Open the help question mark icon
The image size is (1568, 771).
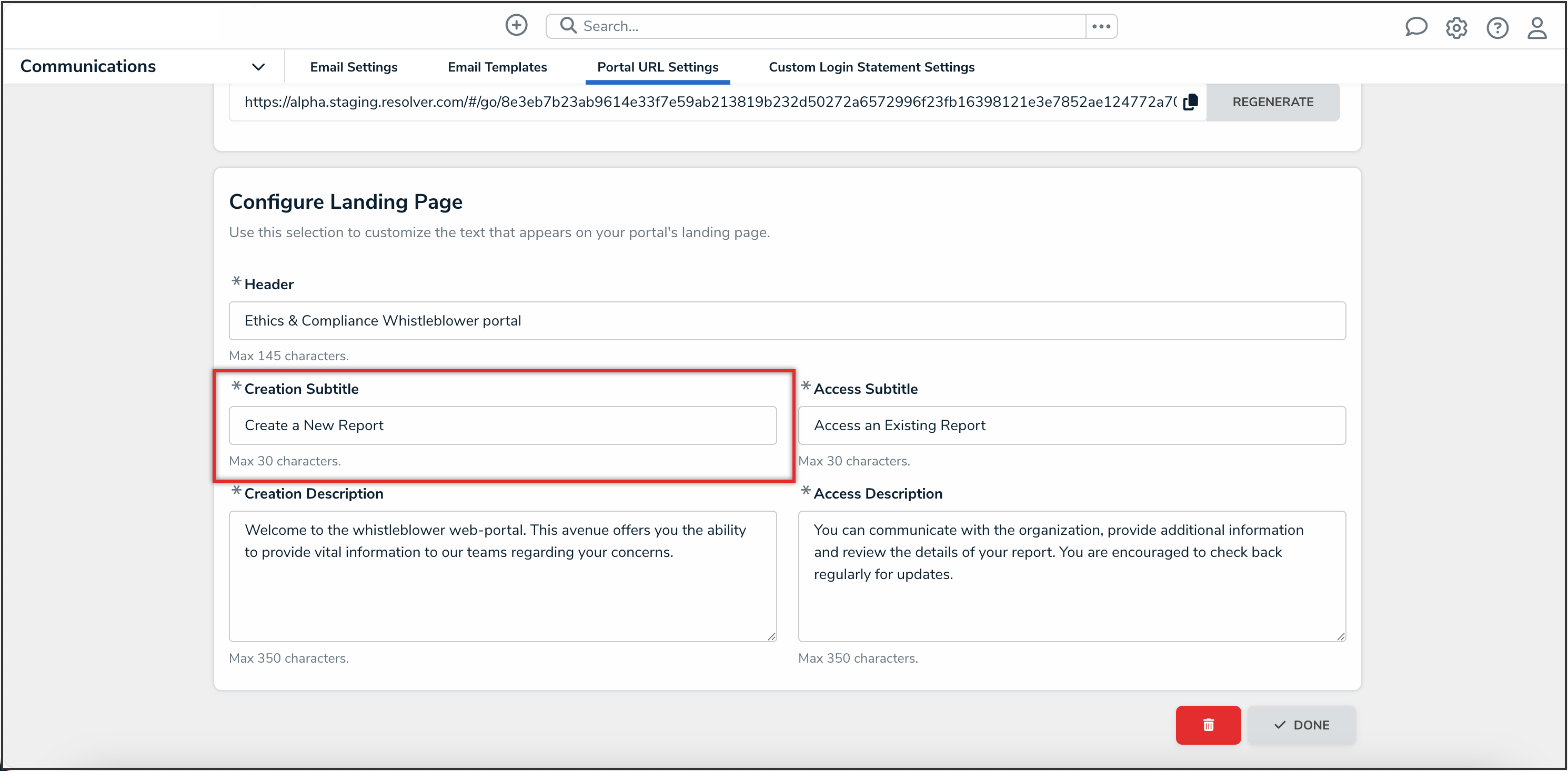coord(1497,28)
